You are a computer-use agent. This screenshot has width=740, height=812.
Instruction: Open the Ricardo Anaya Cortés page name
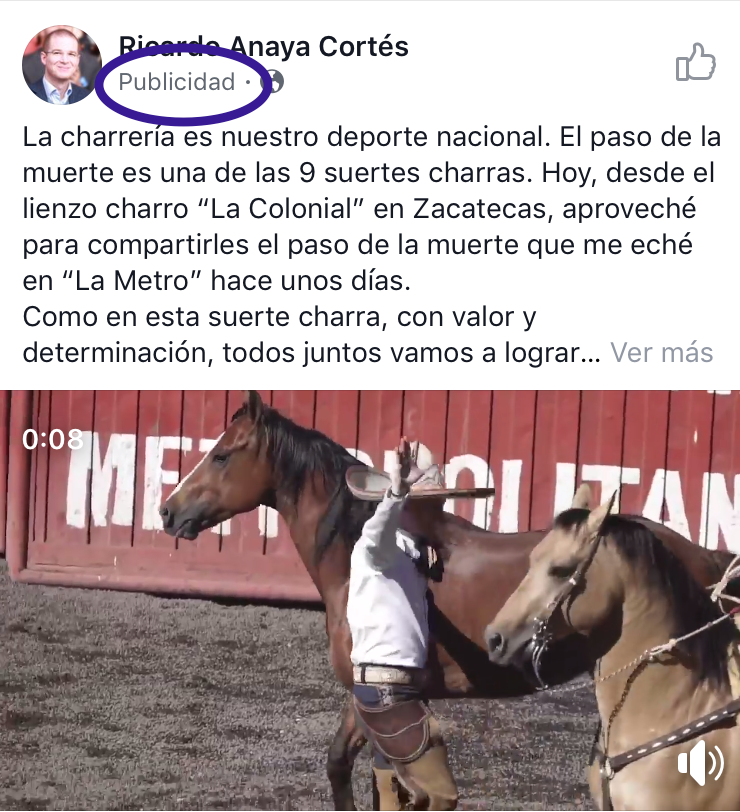point(264,46)
